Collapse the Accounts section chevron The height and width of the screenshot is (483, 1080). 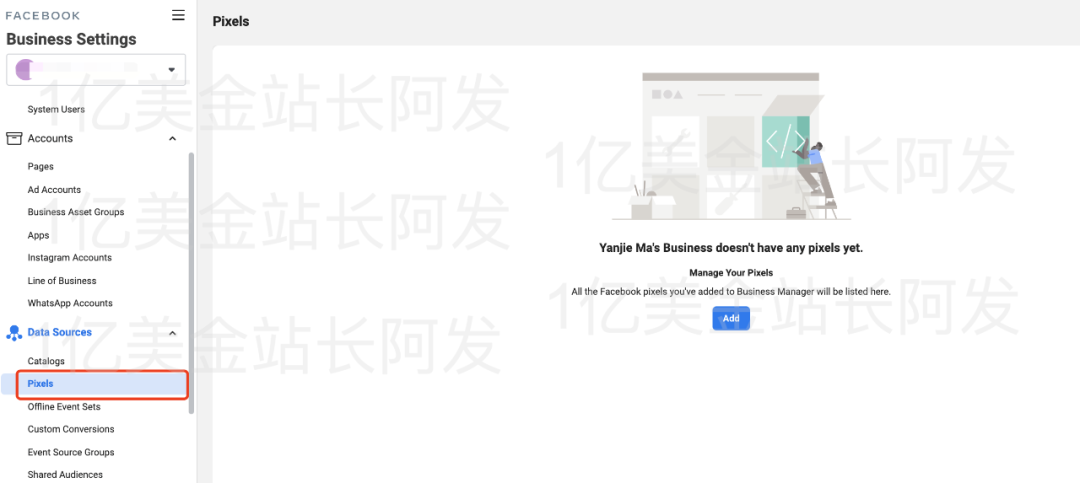click(x=172, y=138)
